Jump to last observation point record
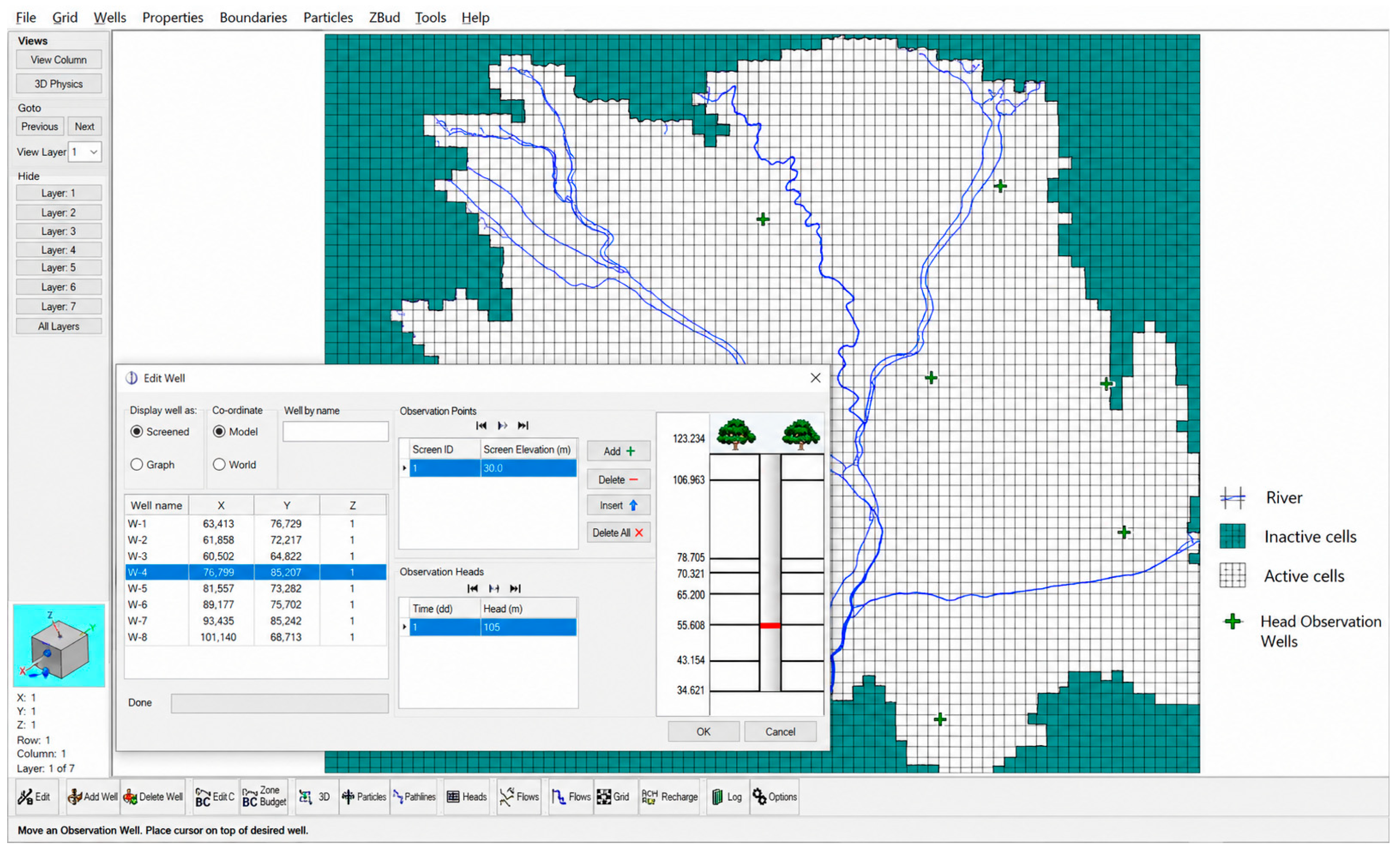Image resolution: width=1400 pixels, height=854 pixels. click(523, 426)
